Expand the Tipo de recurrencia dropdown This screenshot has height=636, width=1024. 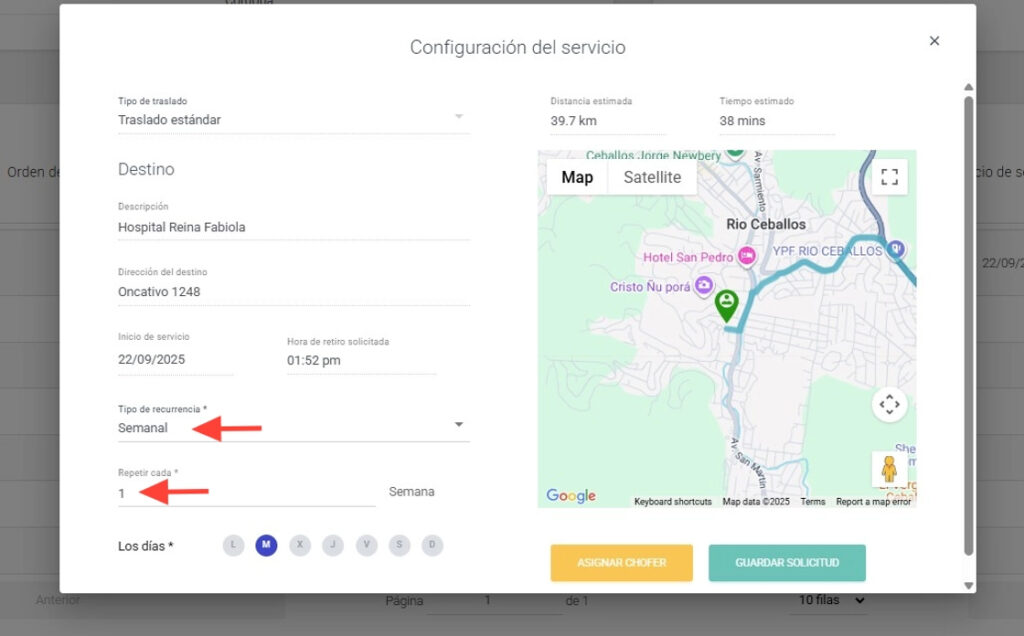459,425
